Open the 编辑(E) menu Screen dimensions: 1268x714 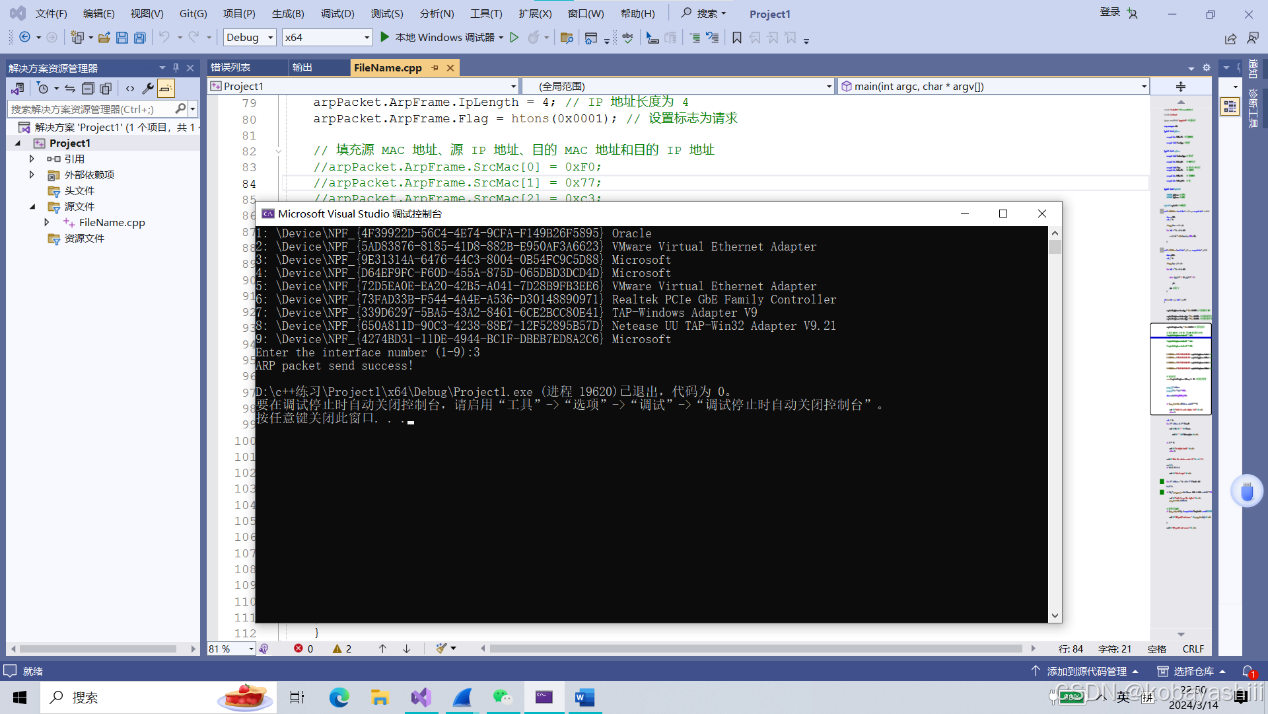(x=98, y=14)
